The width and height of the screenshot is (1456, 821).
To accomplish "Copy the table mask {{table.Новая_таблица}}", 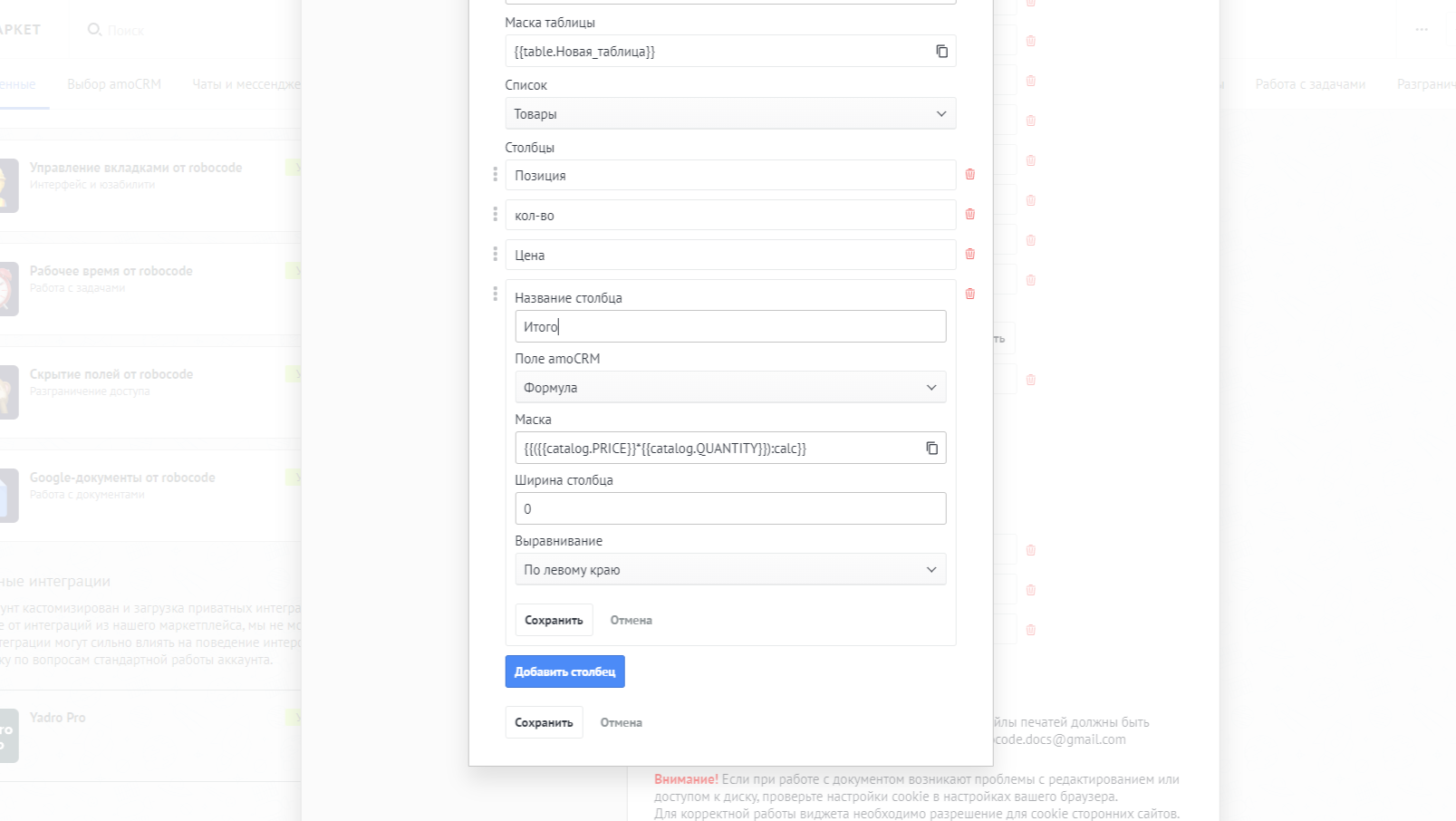I will pyautogui.click(x=941, y=52).
